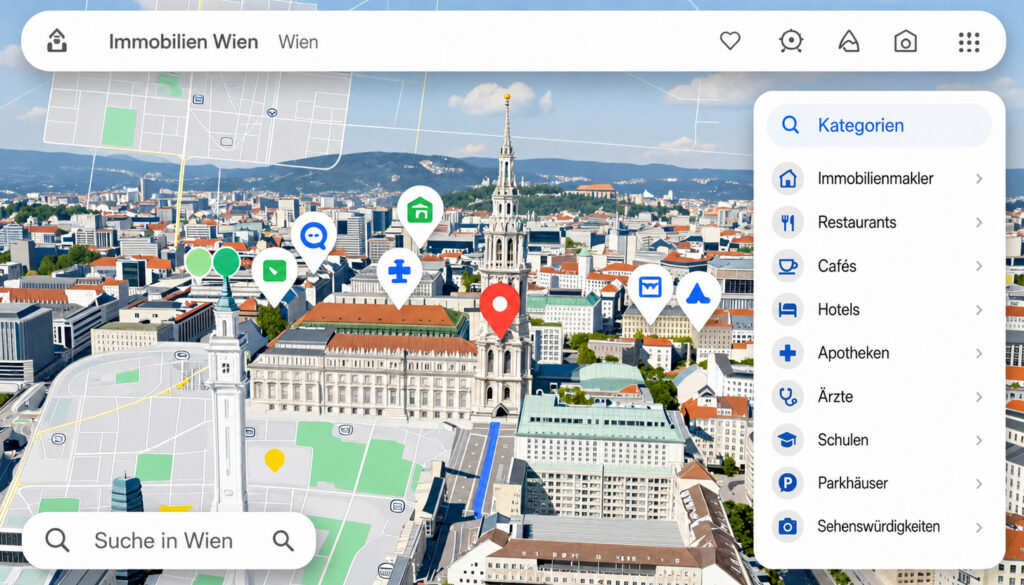The image size is (1024, 585).
Task: Expand Apotheken chevron
Action: pos(979,353)
